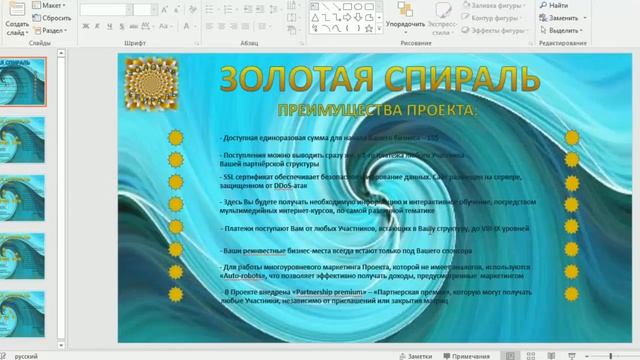Switch to slide sorter view
Screen dimensions: 640x360
[531, 356]
